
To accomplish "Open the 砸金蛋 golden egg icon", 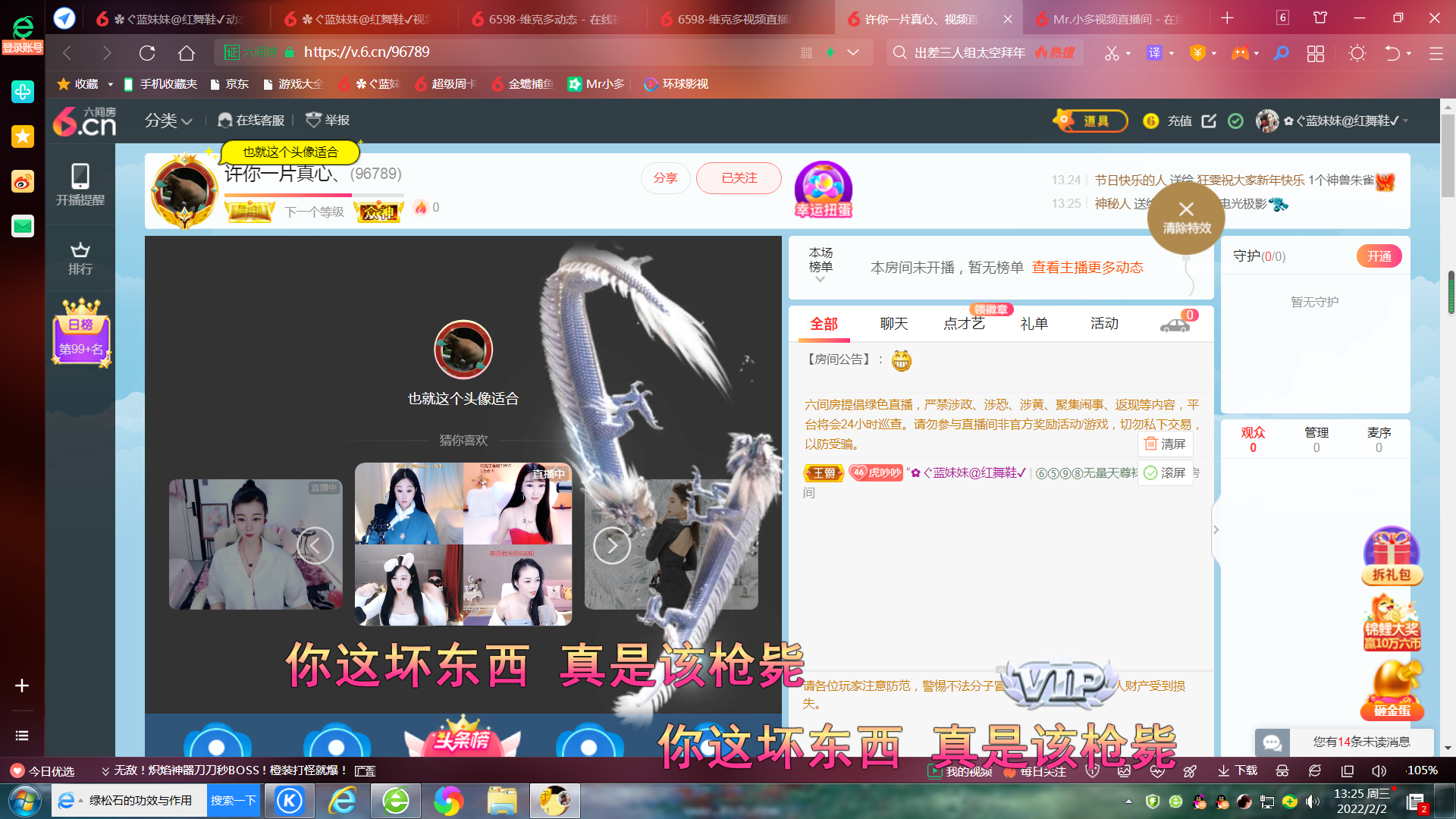I will pyautogui.click(x=1392, y=689).
